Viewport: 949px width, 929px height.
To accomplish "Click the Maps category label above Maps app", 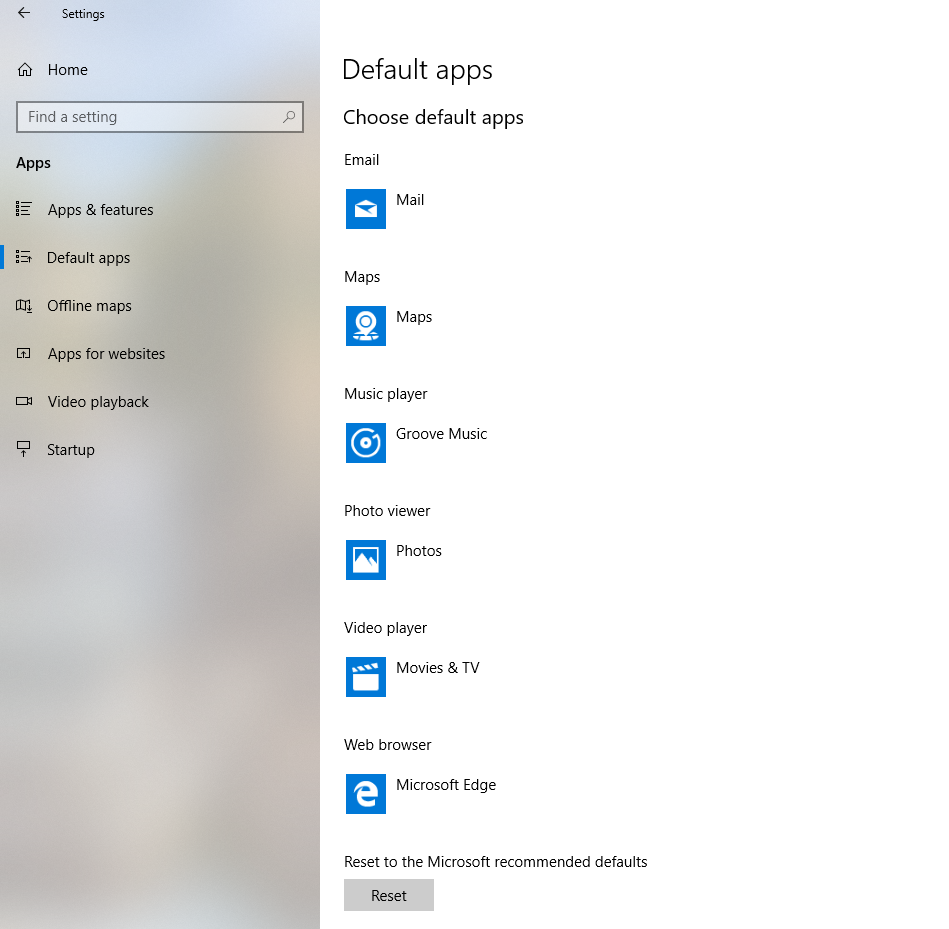I will [x=362, y=277].
